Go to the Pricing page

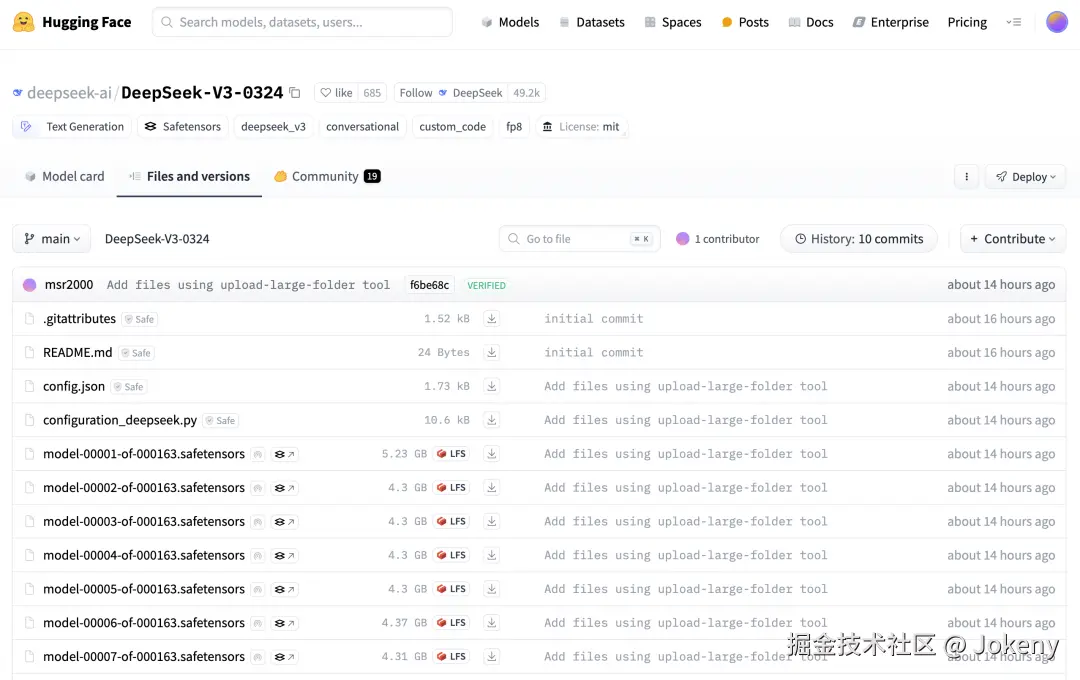pos(967,22)
